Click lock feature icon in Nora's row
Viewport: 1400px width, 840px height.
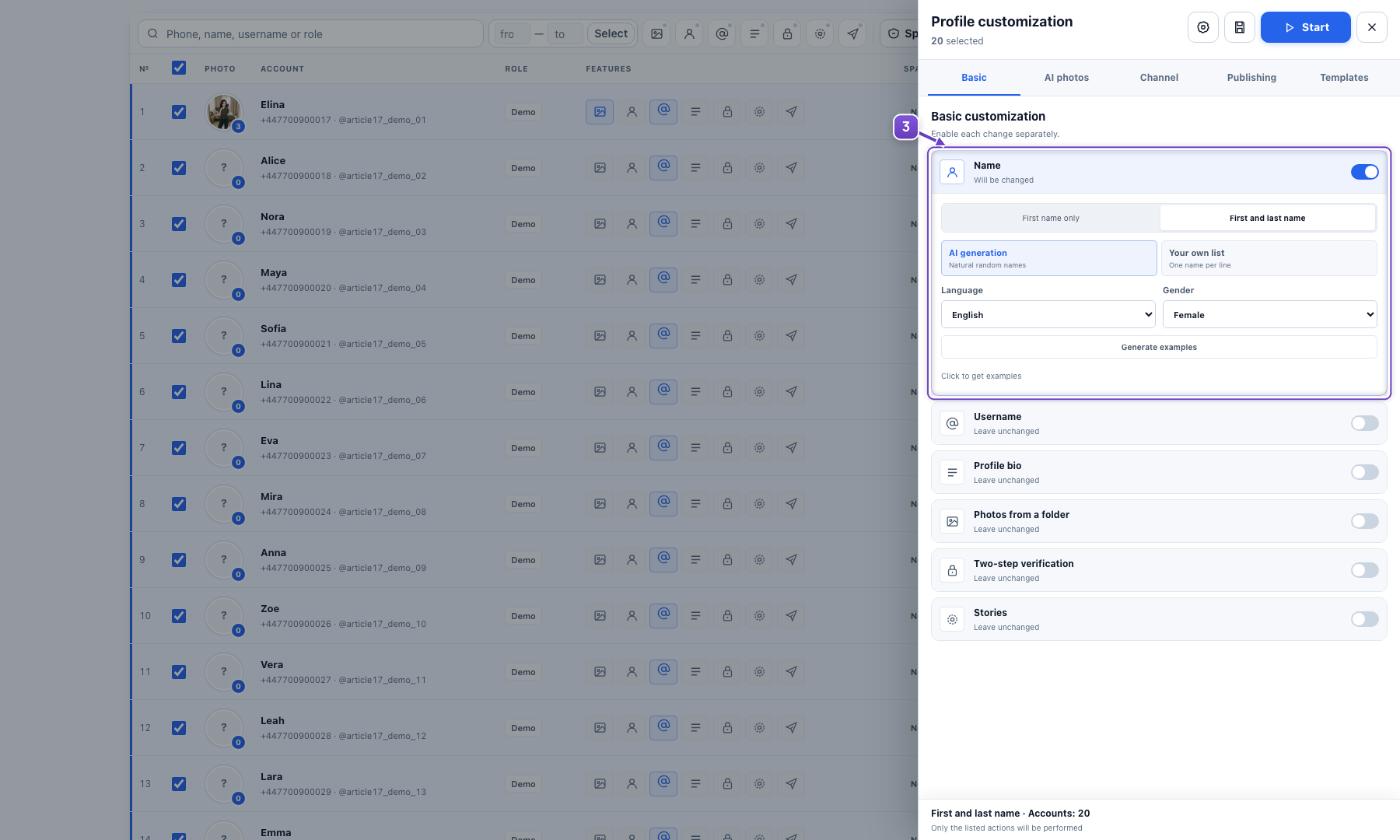tap(727, 224)
